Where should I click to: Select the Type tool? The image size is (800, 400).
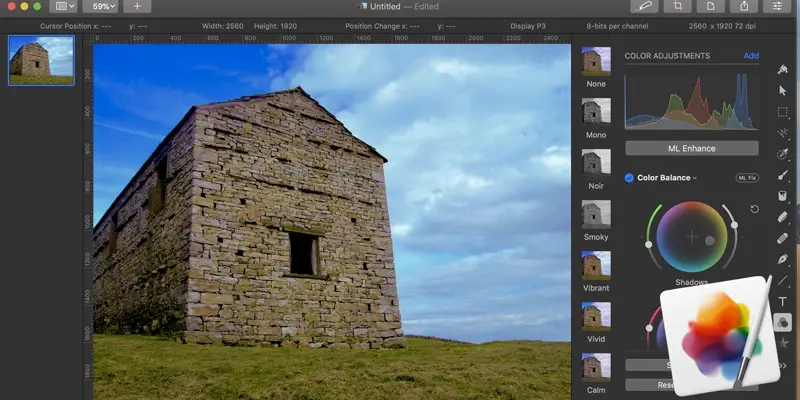click(783, 301)
